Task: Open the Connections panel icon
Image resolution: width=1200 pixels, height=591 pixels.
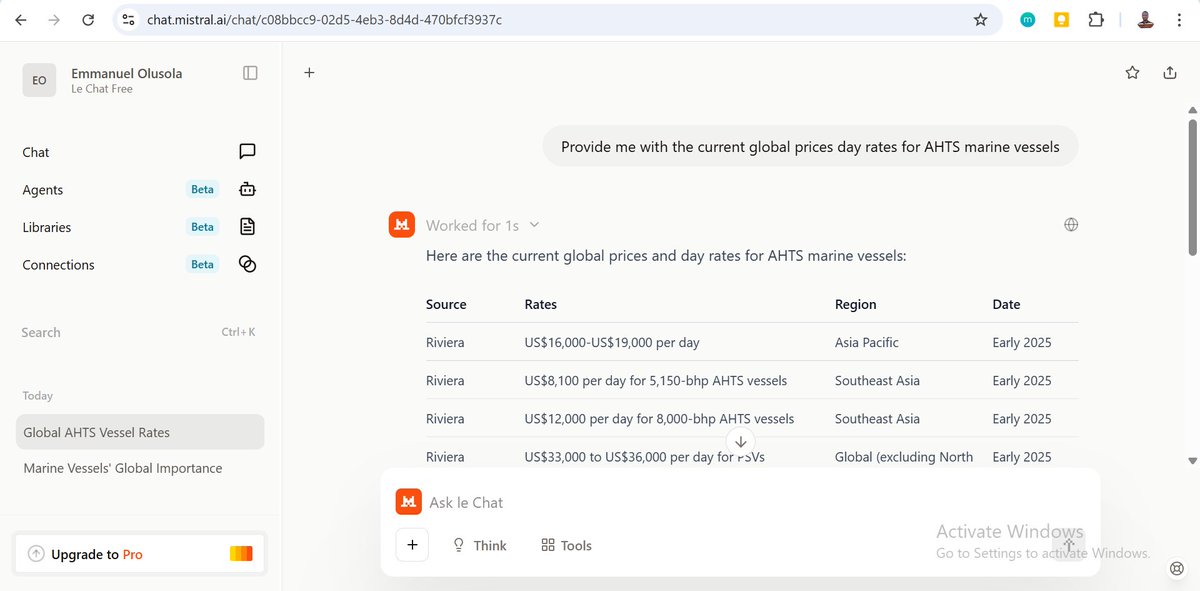Action: click(x=247, y=264)
